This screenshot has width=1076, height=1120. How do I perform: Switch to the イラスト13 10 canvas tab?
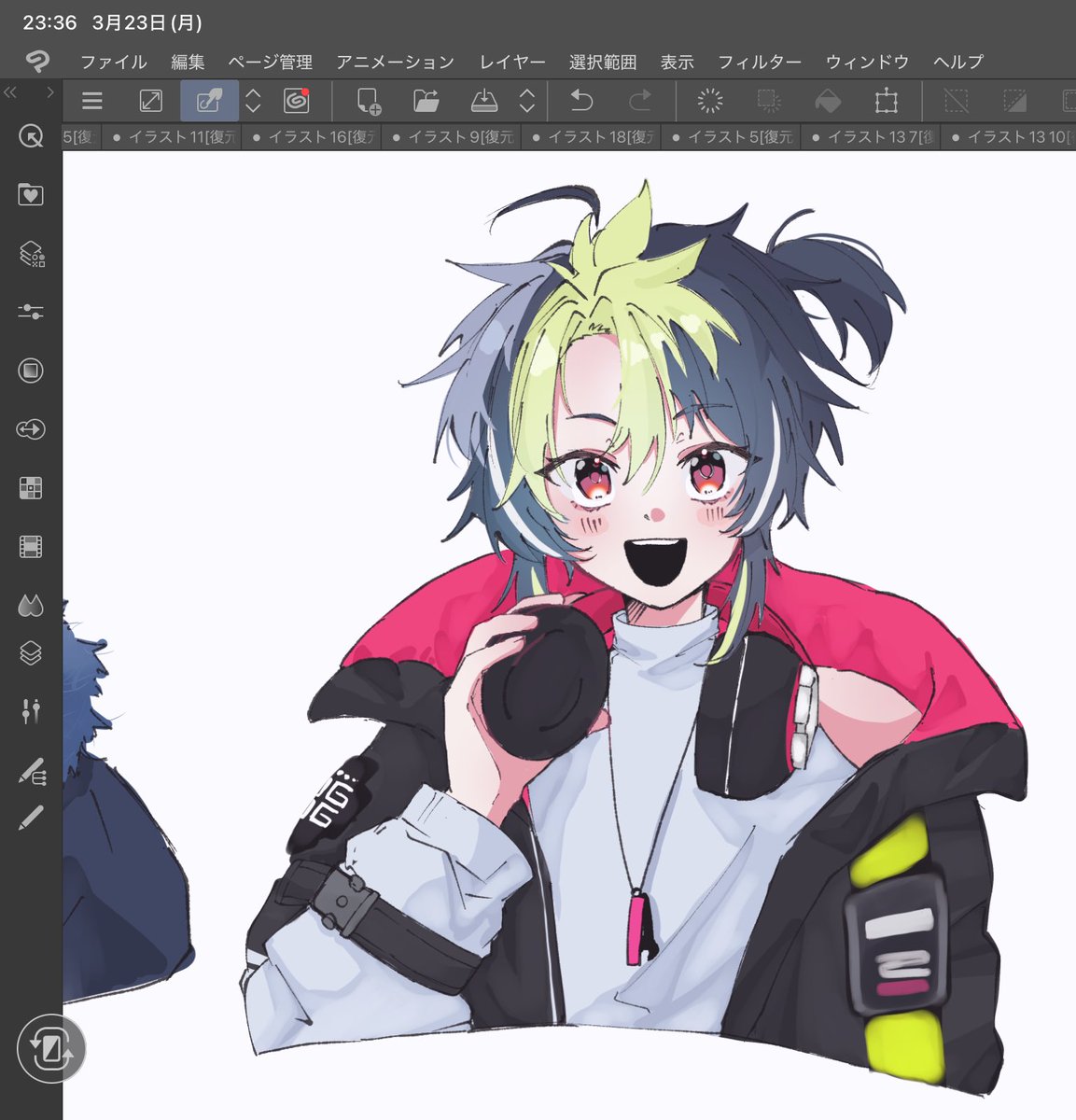click(x=1009, y=137)
